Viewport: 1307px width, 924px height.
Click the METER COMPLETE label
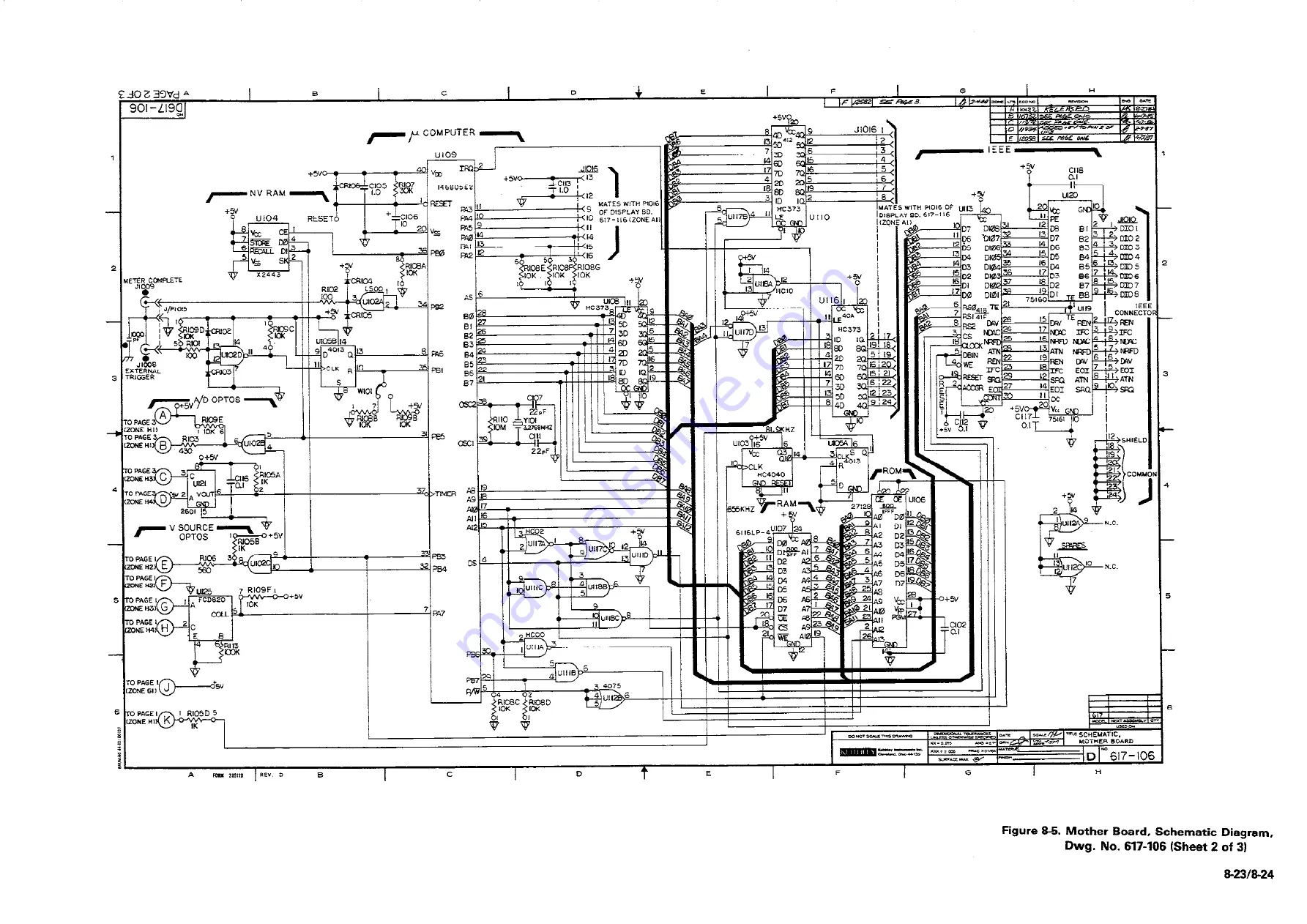click(x=152, y=280)
